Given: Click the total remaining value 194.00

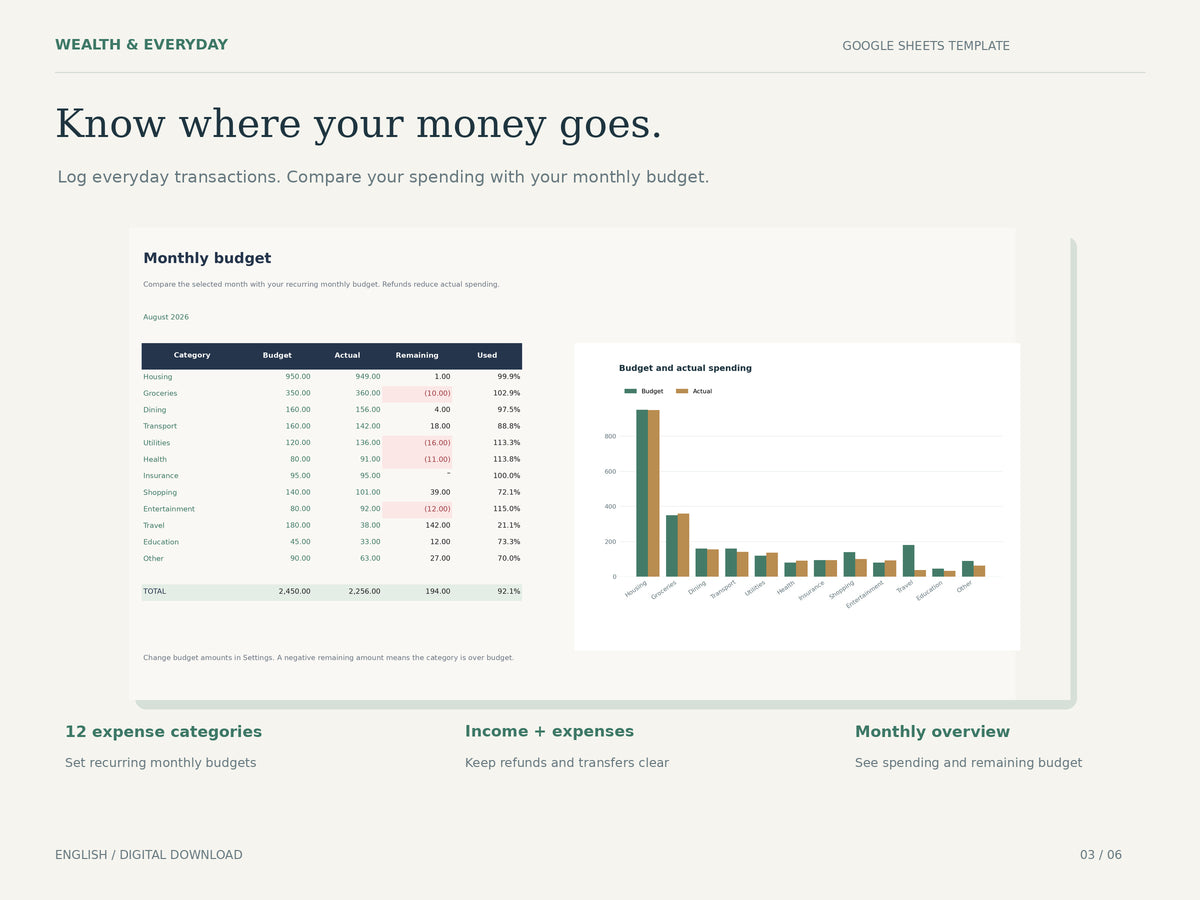Looking at the screenshot, I should coord(438,592).
